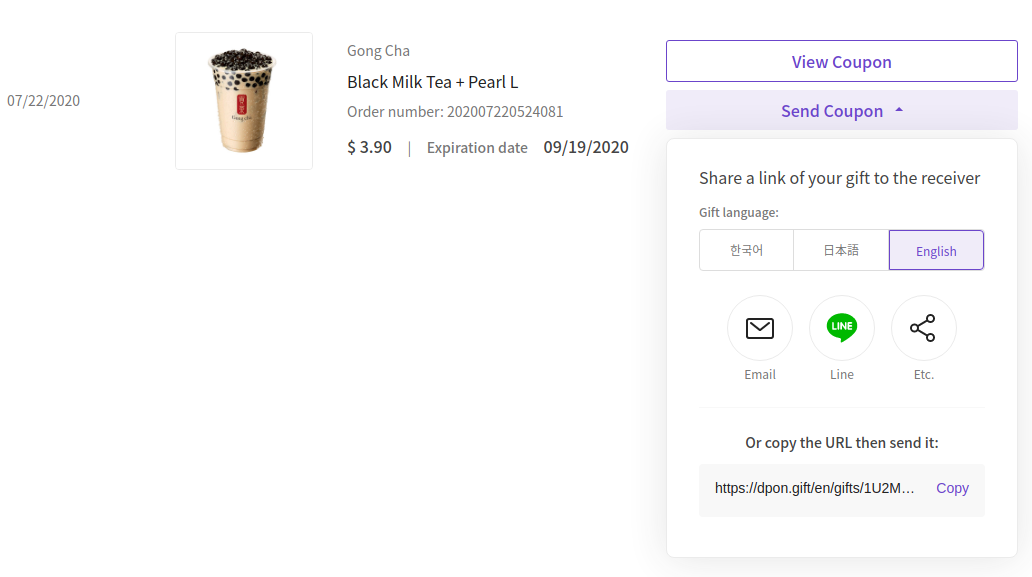
Task: Click the Etc. label below the share icon
Action: coord(923,374)
